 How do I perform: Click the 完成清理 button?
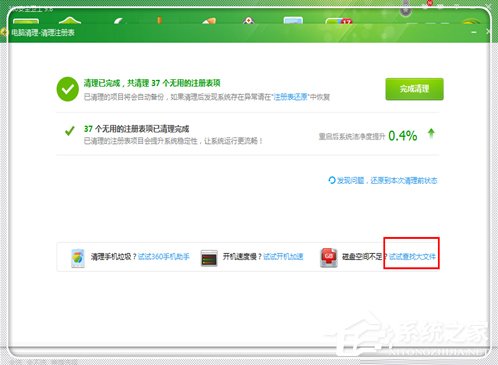click(414, 89)
